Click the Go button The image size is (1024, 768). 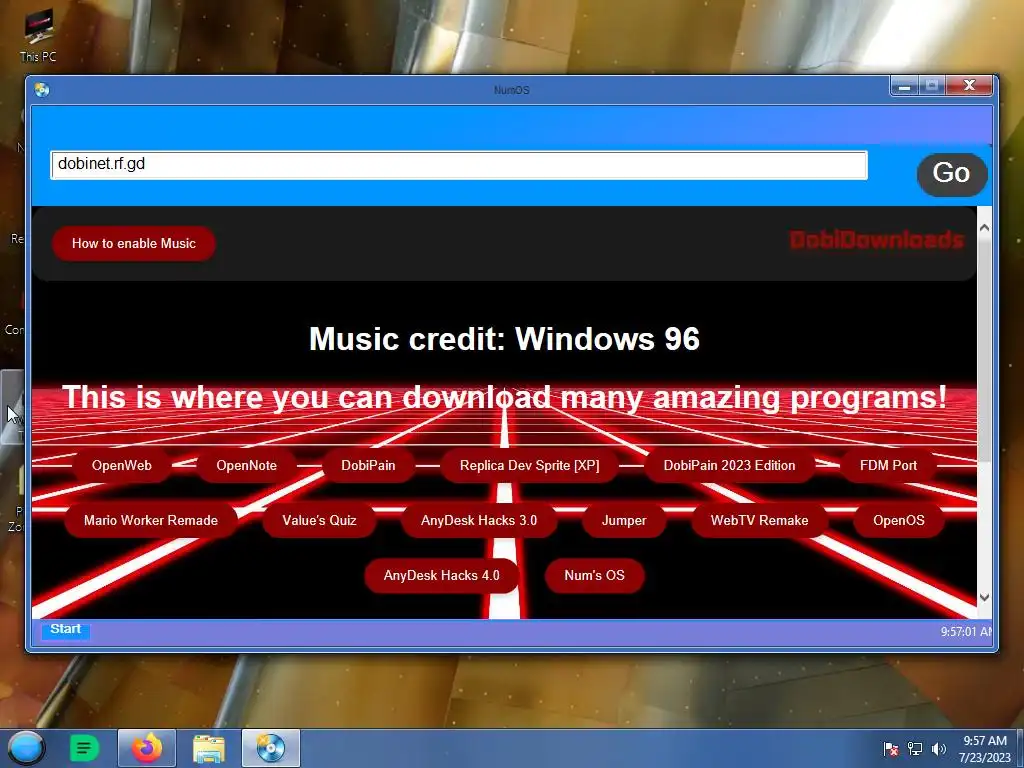coord(952,174)
